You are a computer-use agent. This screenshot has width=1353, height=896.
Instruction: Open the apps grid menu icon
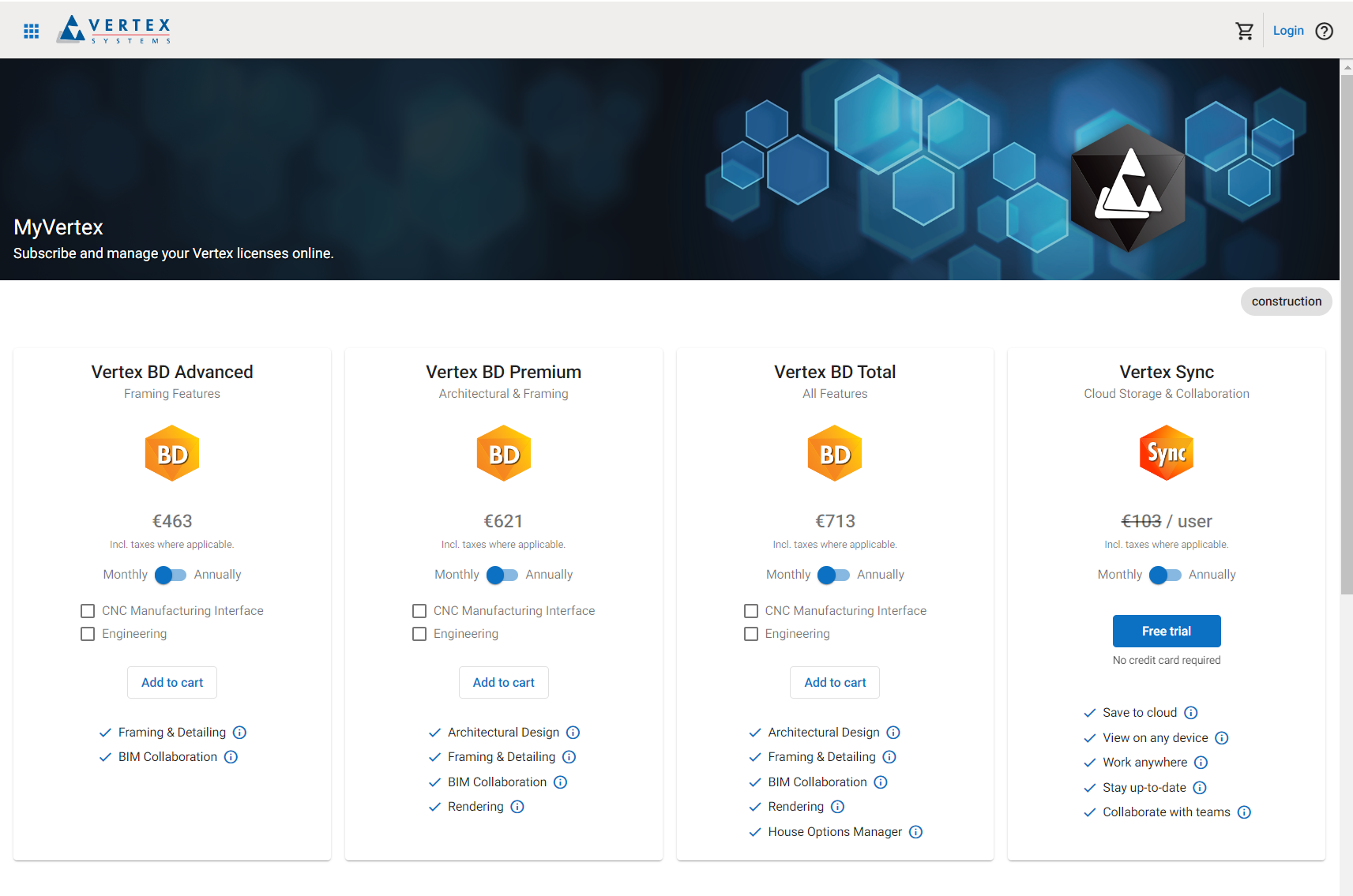coord(32,31)
